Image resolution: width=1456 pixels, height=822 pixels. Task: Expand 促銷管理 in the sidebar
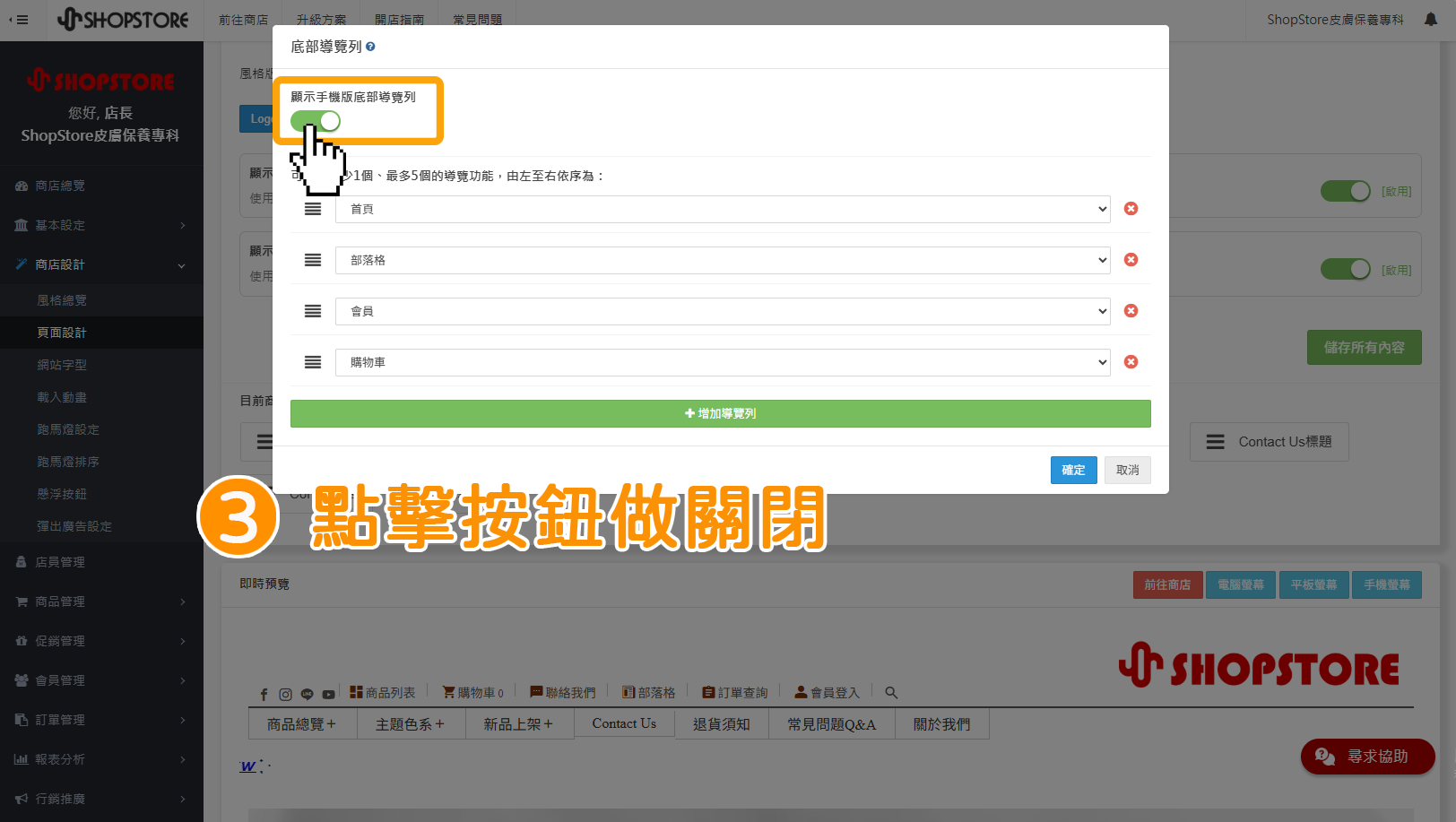pos(101,641)
